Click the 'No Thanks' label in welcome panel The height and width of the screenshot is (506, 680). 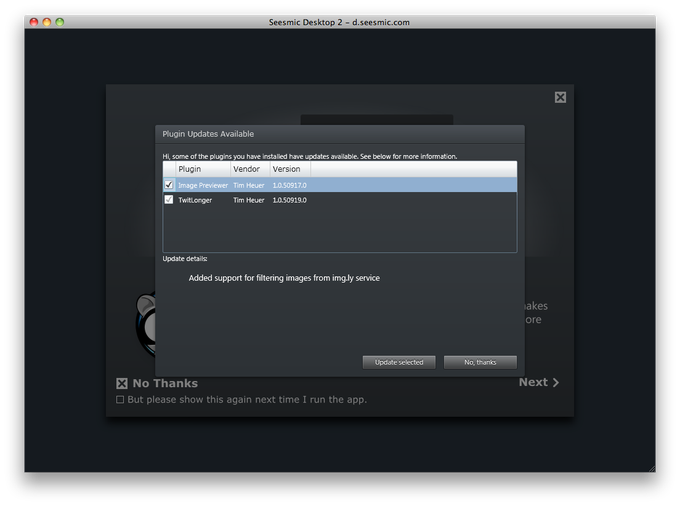click(165, 383)
